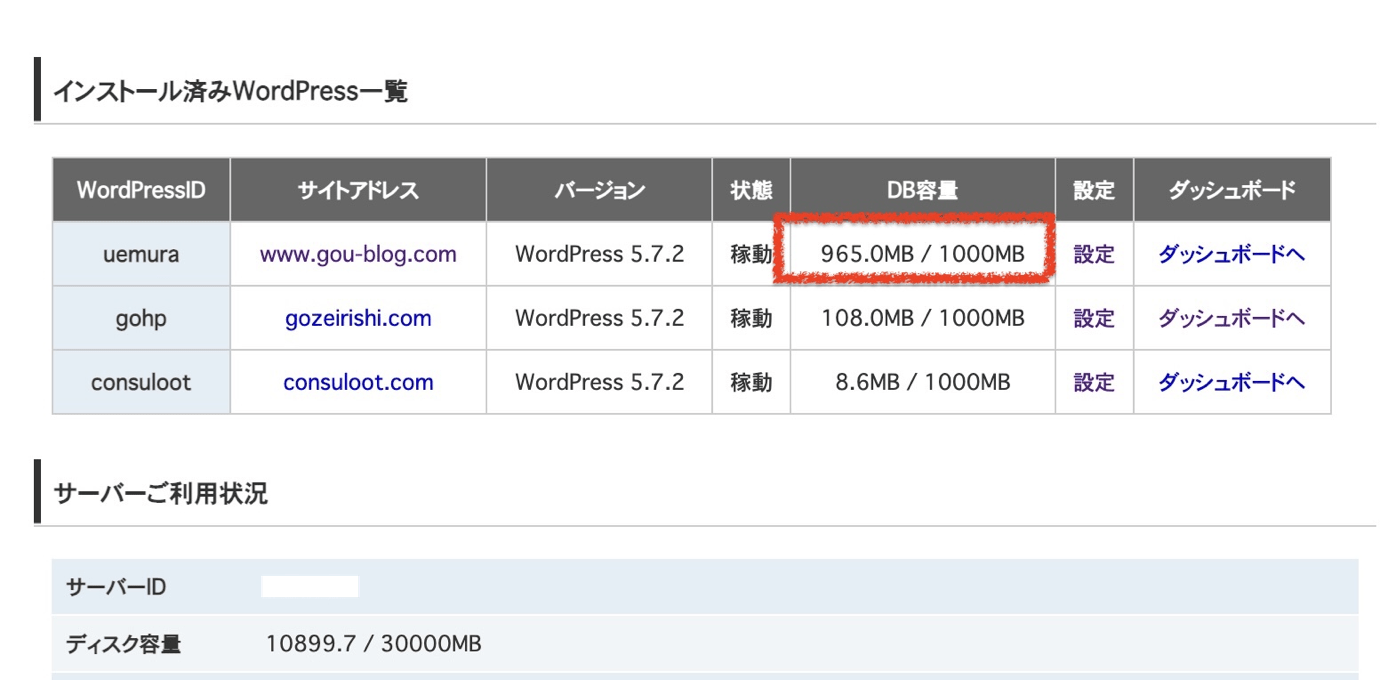Viewport: 1396px width, 680px height.
Task: Click the 10899.7 / 30000MB disk value
Action: (x=374, y=644)
